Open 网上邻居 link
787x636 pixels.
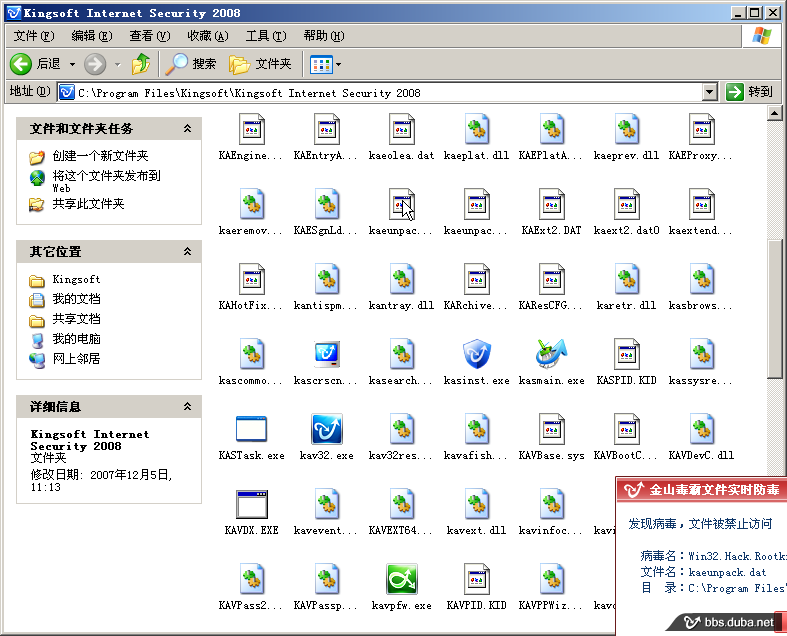76,358
